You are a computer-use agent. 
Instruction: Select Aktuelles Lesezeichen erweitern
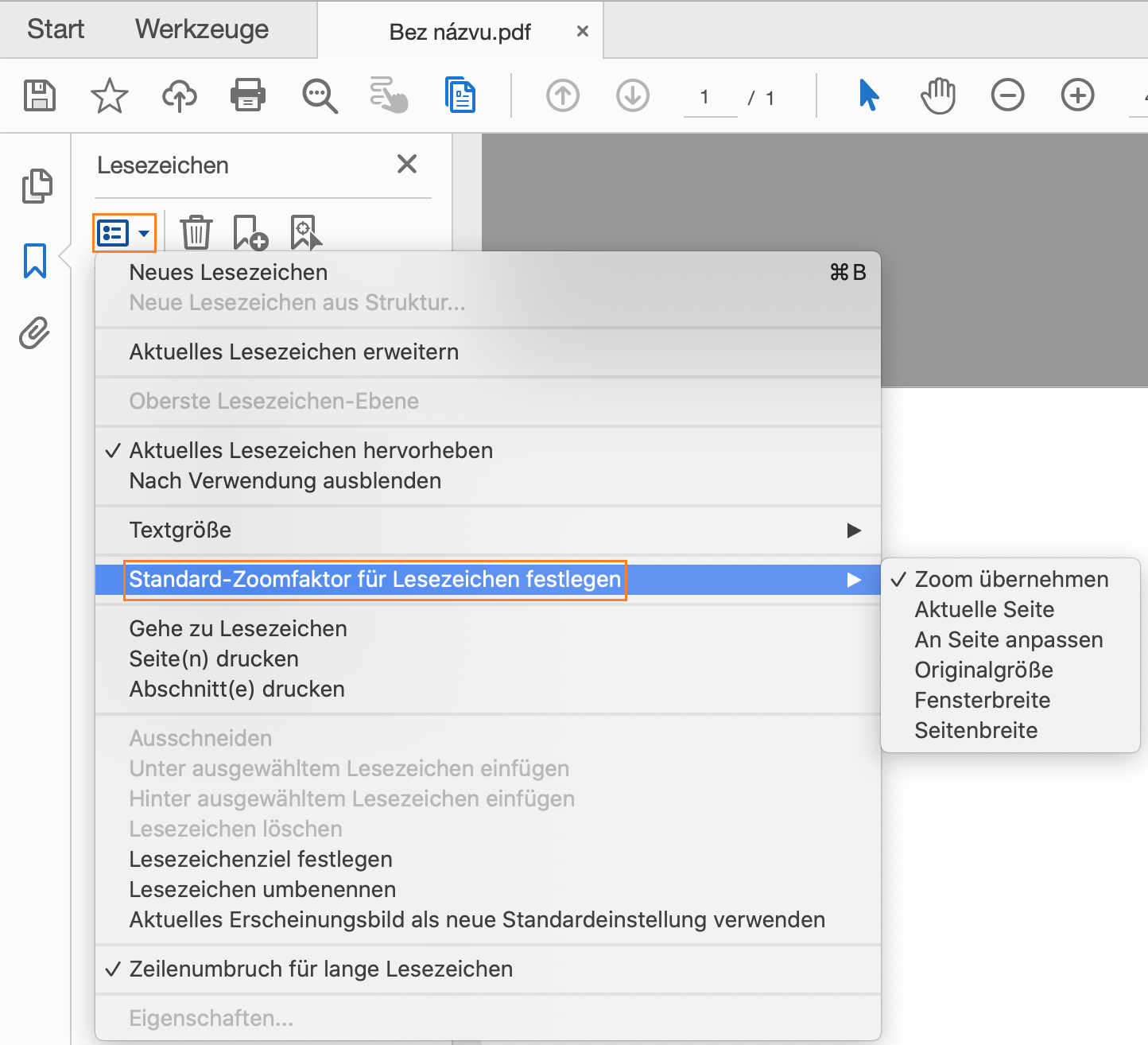tap(488, 352)
